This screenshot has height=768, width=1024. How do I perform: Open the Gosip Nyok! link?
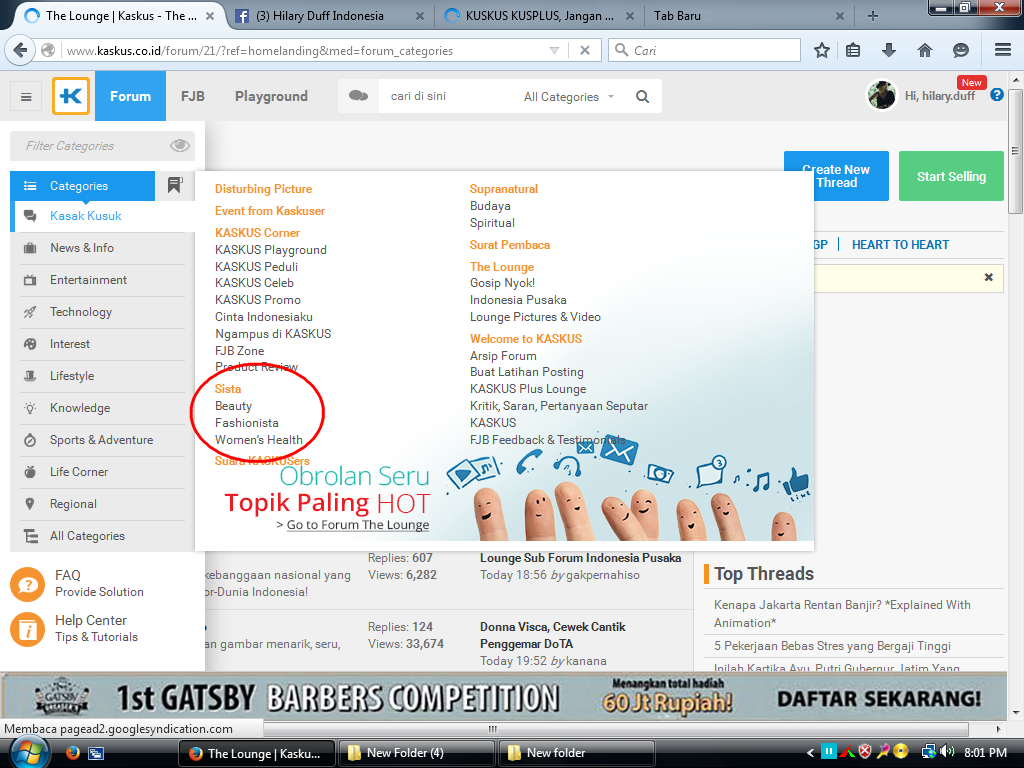point(502,283)
